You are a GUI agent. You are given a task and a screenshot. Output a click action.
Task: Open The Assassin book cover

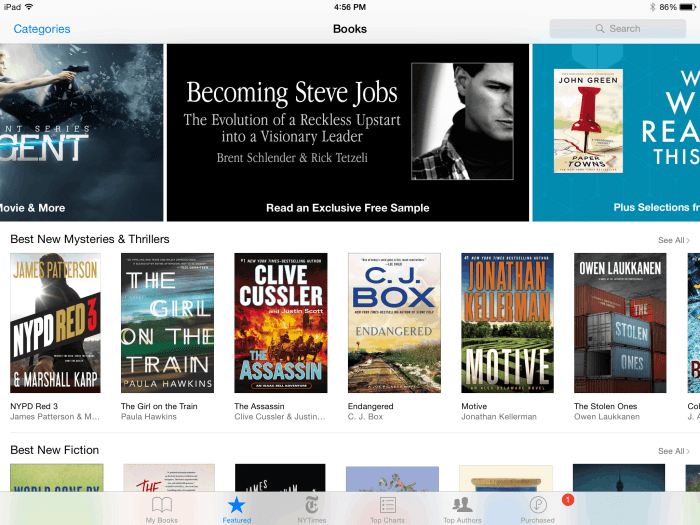(x=281, y=323)
